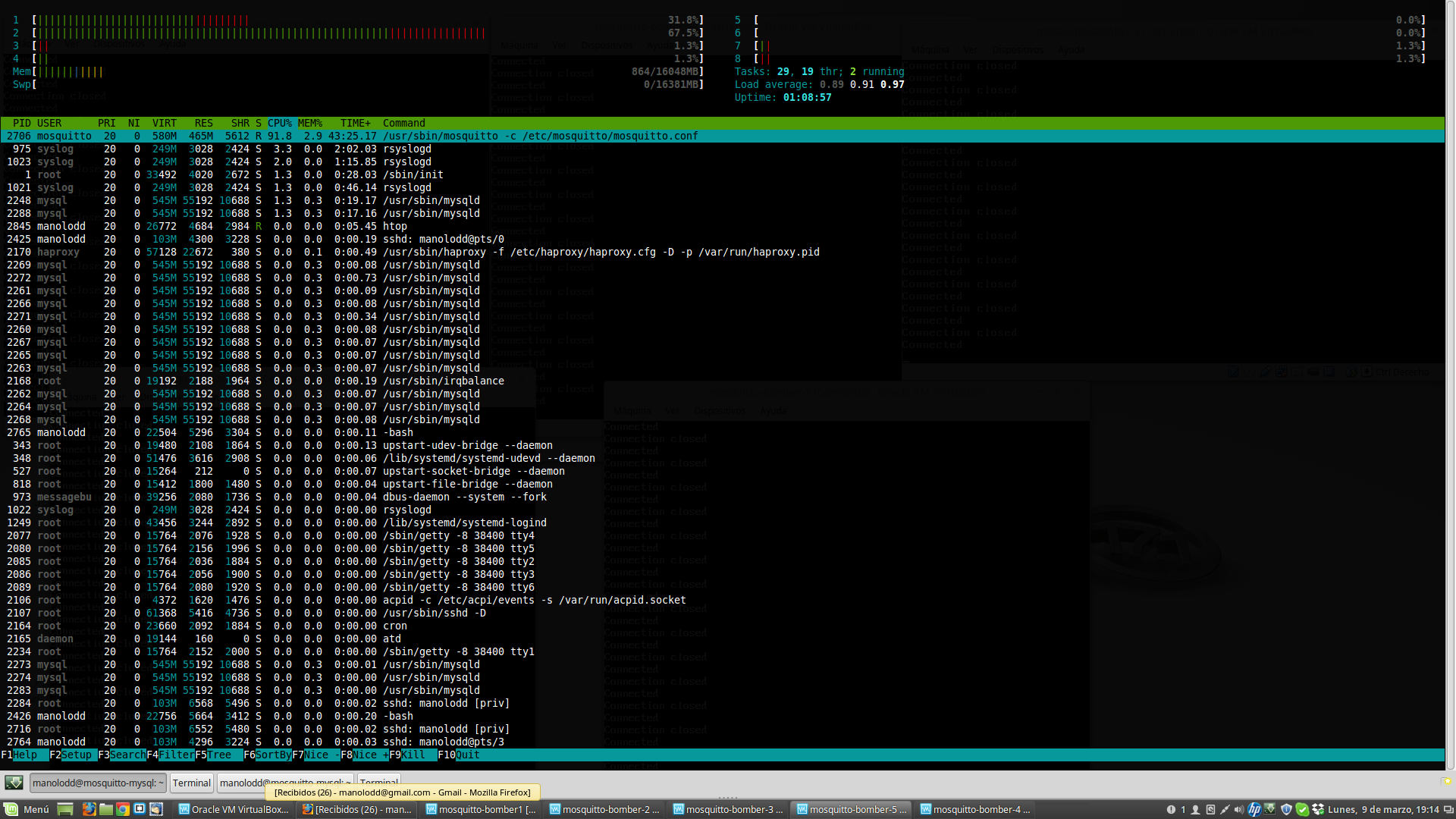
Task: Select the cron process row PID 2164
Action: click(722, 626)
